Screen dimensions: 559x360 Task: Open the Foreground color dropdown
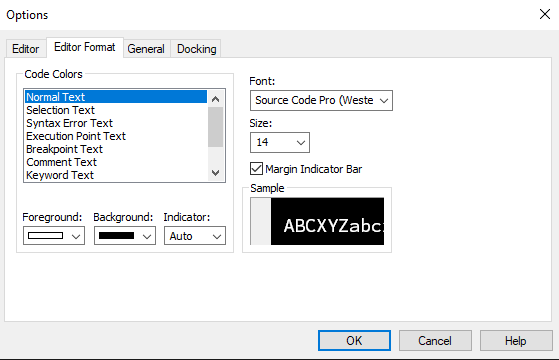pyautogui.click(x=54, y=236)
